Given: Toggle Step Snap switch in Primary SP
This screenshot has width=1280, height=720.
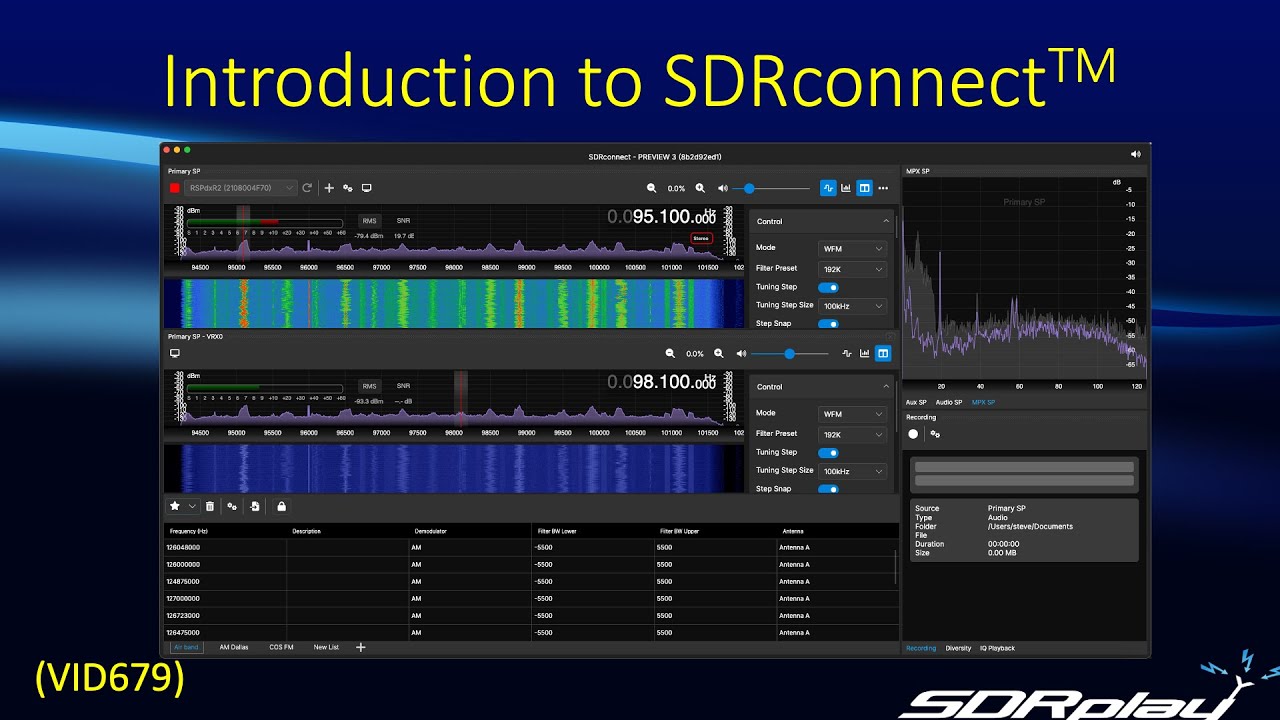Looking at the screenshot, I should (828, 324).
